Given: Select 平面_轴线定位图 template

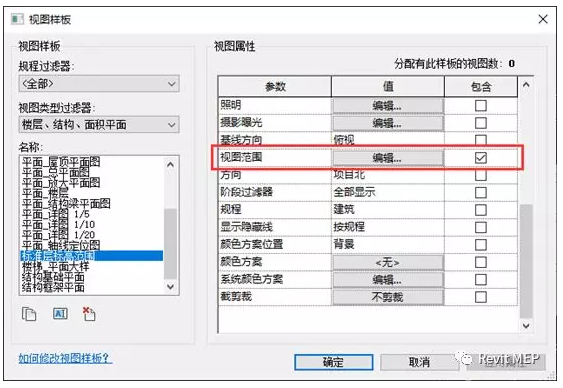Looking at the screenshot, I should [x=61, y=245].
